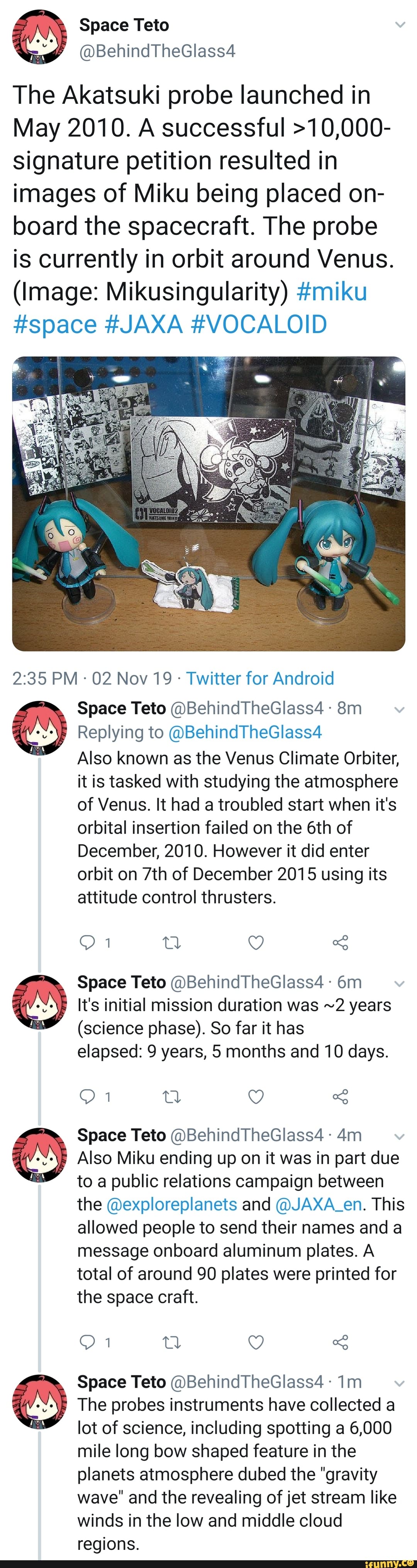Reply to the aluminum plates tweet
Screen dimensions: 417x1568
pyautogui.click(x=88, y=1341)
